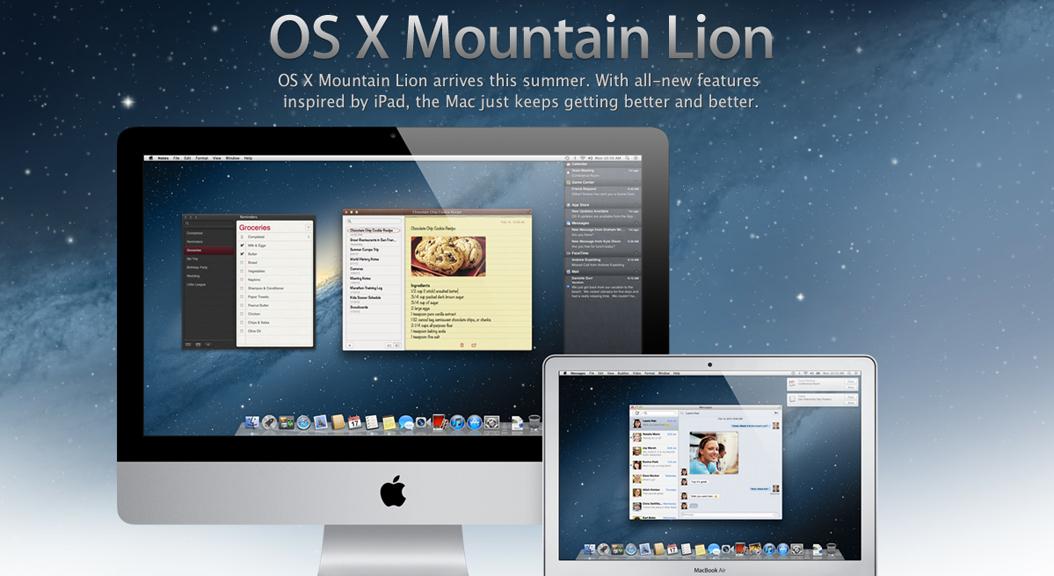Click the search field in Notes list
The image size is (1054, 576).
coord(373,220)
